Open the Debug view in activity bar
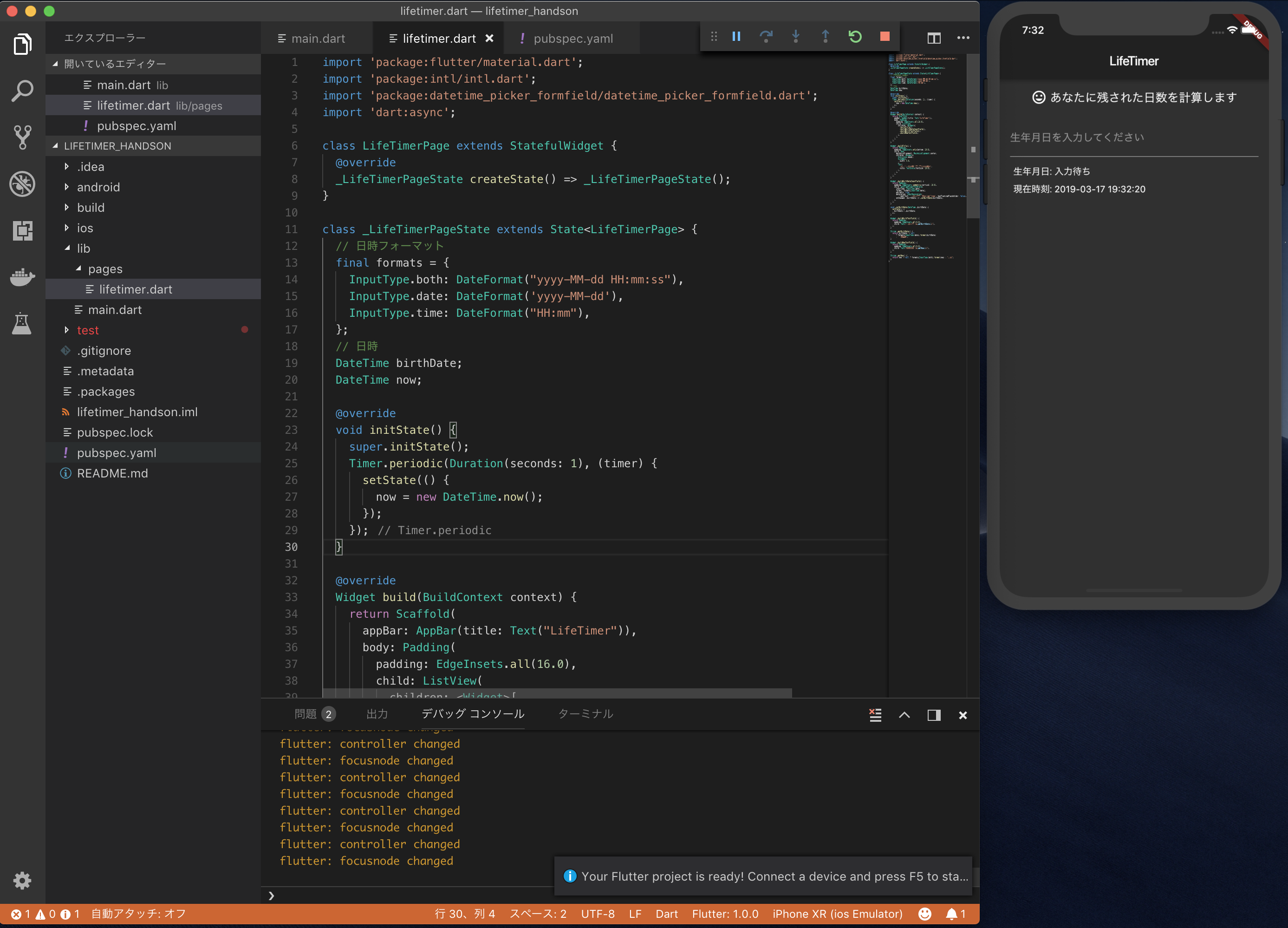The width and height of the screenshot is (1288, 928). [22, 184]
